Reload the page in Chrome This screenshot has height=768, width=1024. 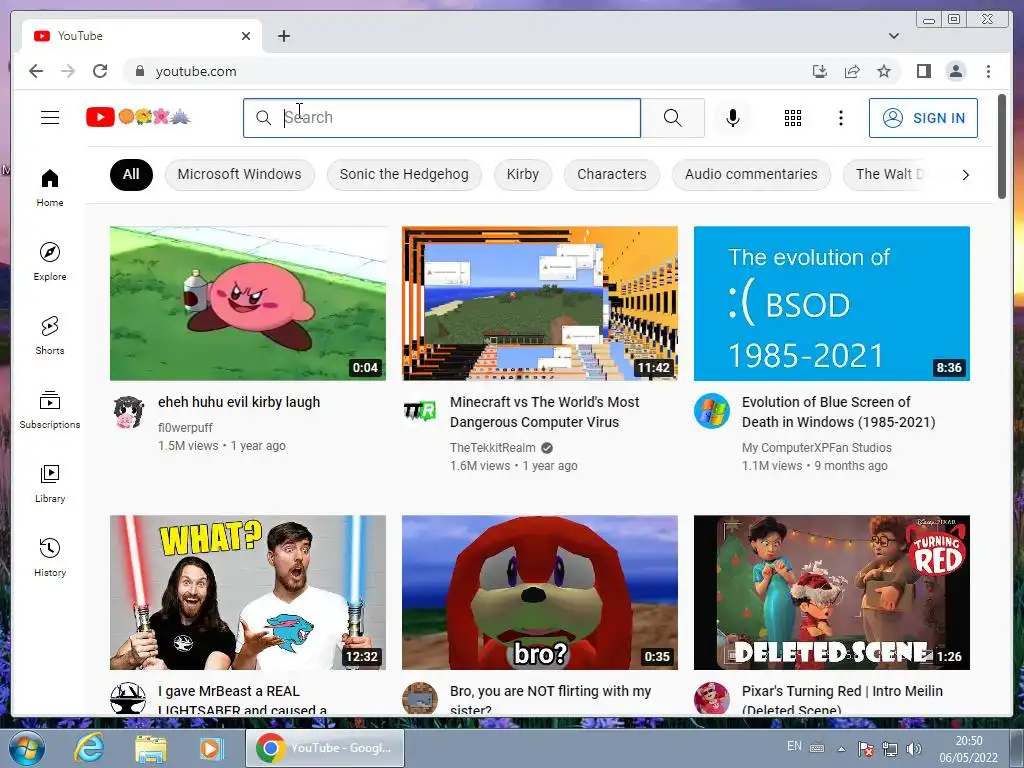pos(100,71)
